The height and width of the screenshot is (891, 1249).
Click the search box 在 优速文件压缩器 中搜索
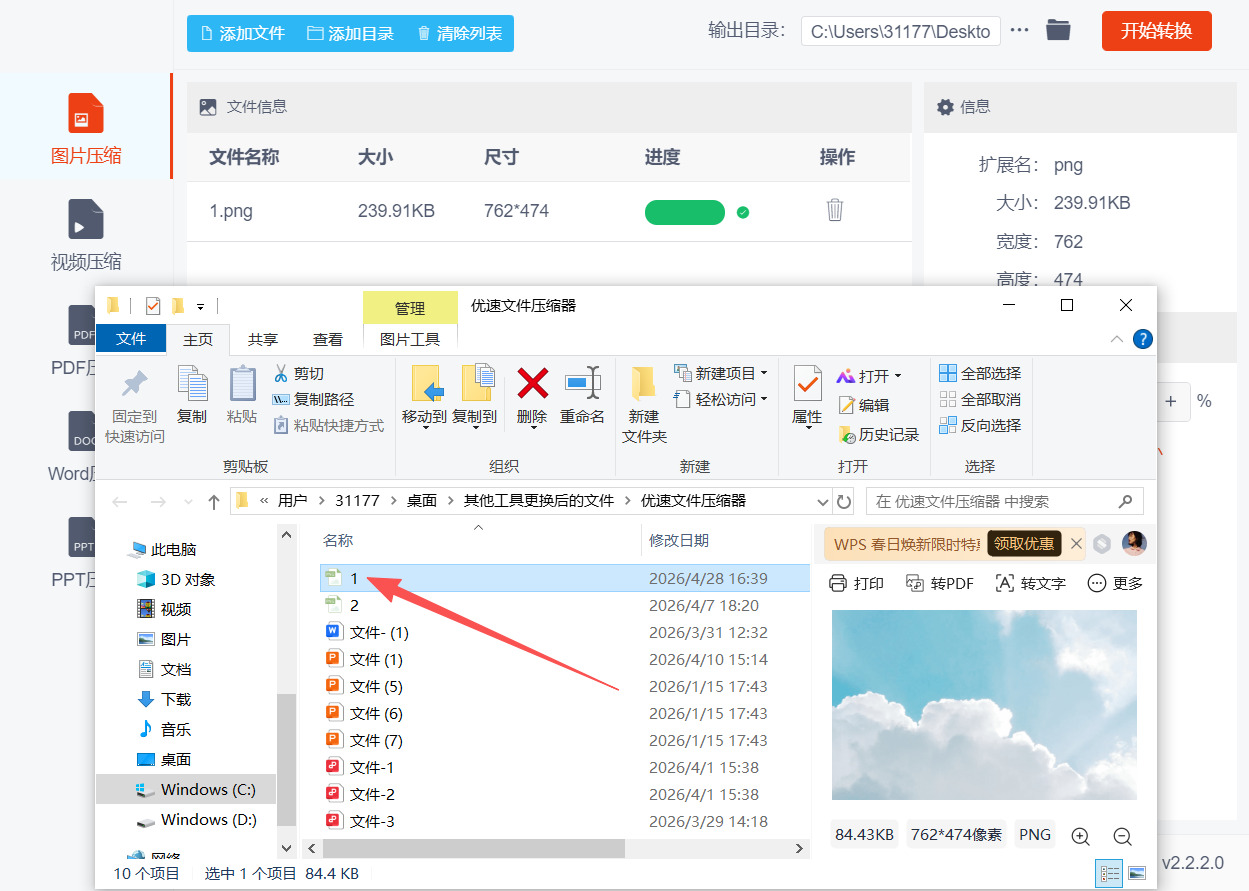(1005, 501)
